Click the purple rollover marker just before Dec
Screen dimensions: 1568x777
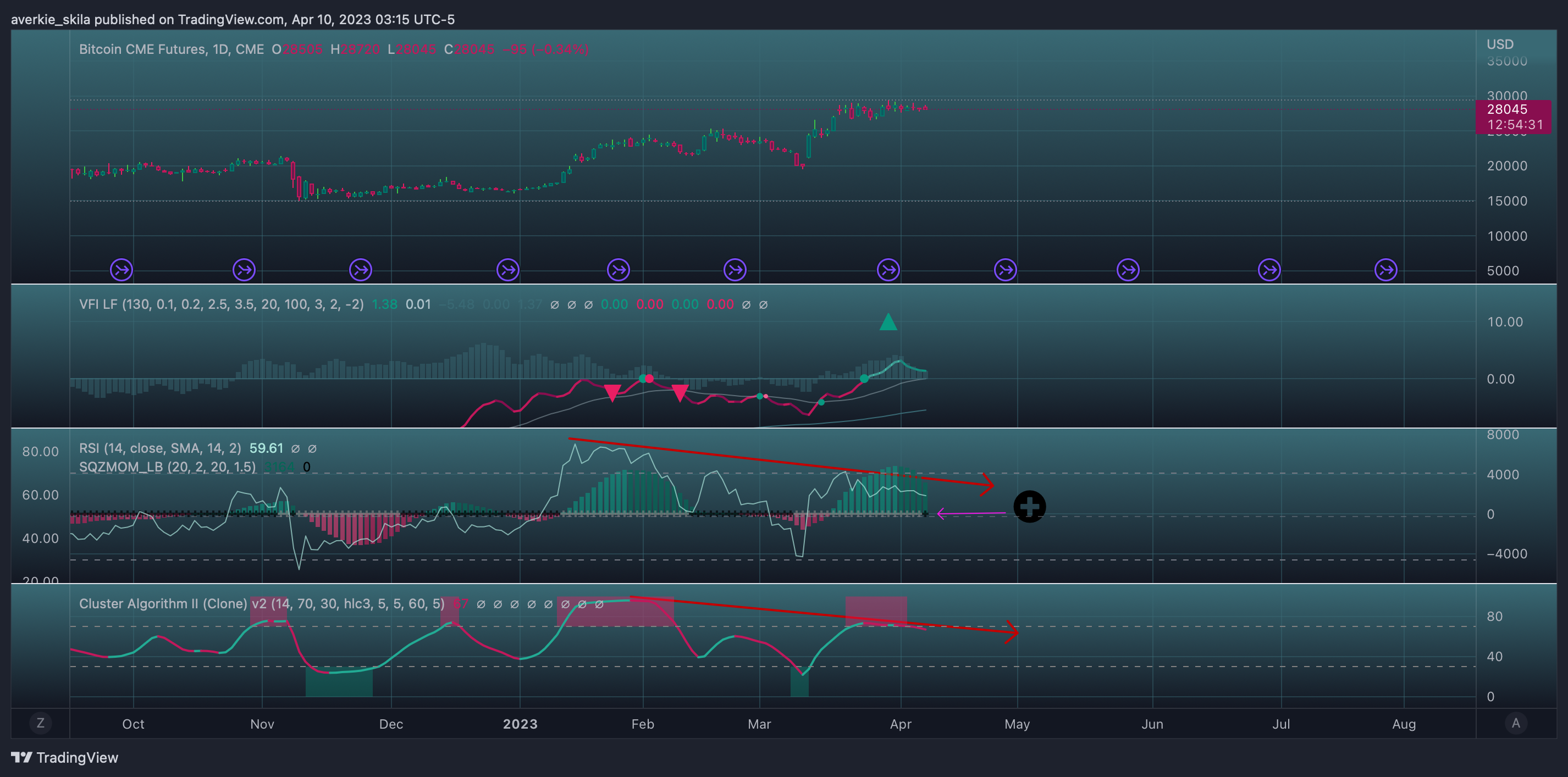(x=361, y=270)
